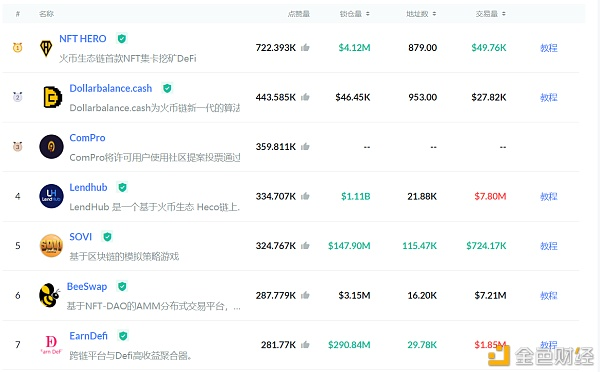Screen dimensions: 600x372
Task: Select the 115.47K SOVI address count
Action: tap(419, 246)
